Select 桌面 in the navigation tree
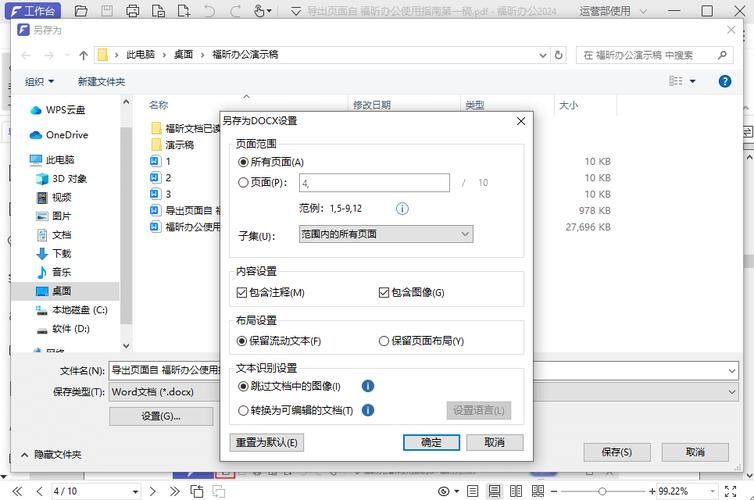Screen dimensions: 754x500 [x=61, y=291]
